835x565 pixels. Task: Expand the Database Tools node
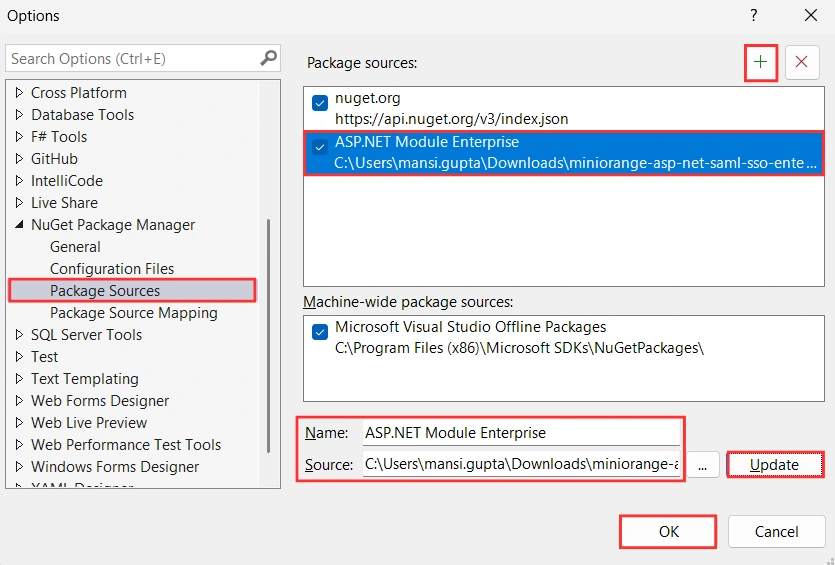(x=19, y=114)
